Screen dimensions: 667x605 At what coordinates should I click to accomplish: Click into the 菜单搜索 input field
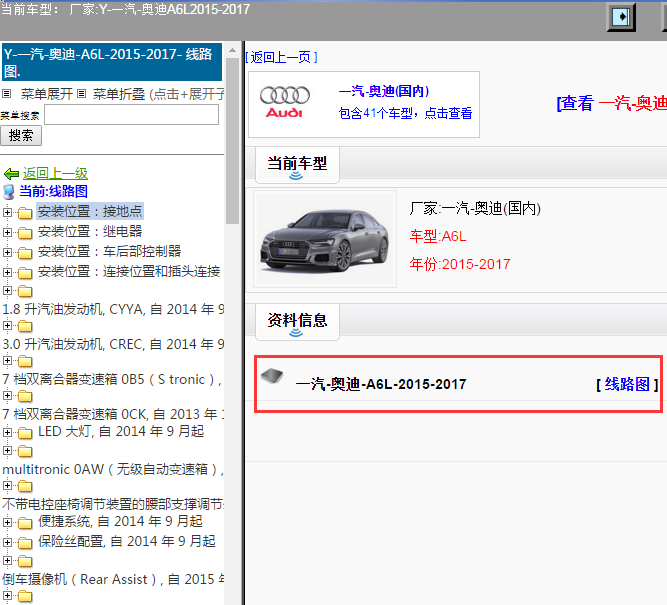click(131, 114)
